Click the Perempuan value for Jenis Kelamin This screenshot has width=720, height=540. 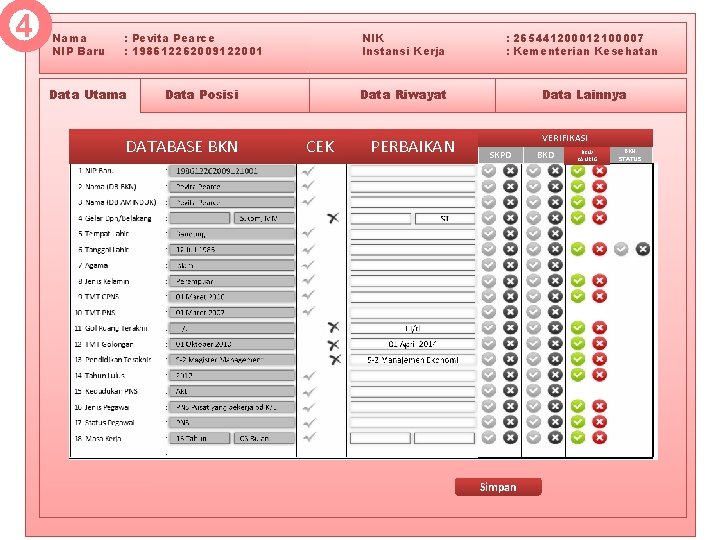(231, 281)
